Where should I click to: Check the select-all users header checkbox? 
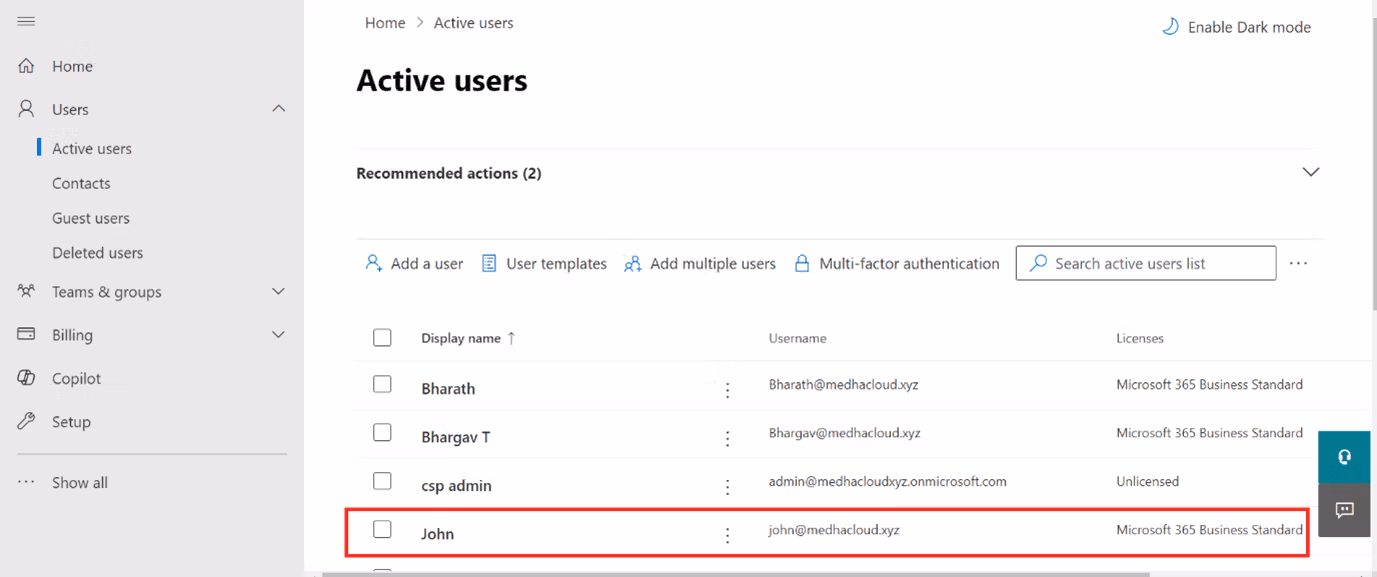point(382,337)
